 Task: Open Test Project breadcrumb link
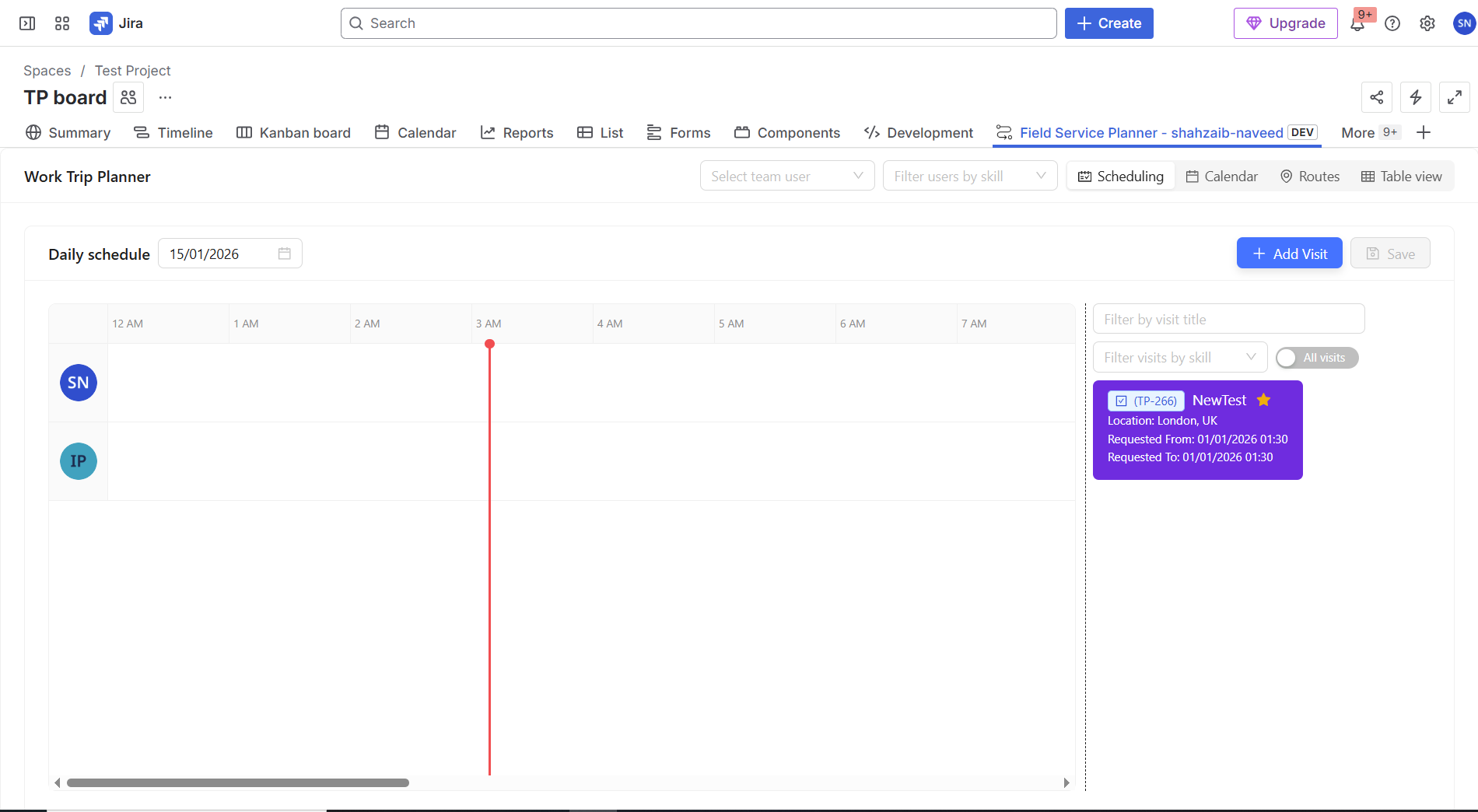tap(132, 71)
